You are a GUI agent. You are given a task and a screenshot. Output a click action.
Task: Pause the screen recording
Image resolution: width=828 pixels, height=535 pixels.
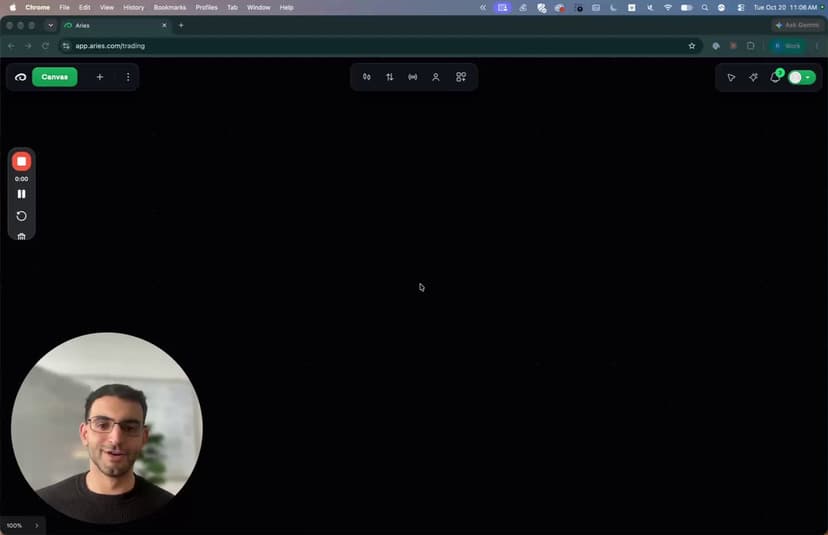click(x=22, y=194)
